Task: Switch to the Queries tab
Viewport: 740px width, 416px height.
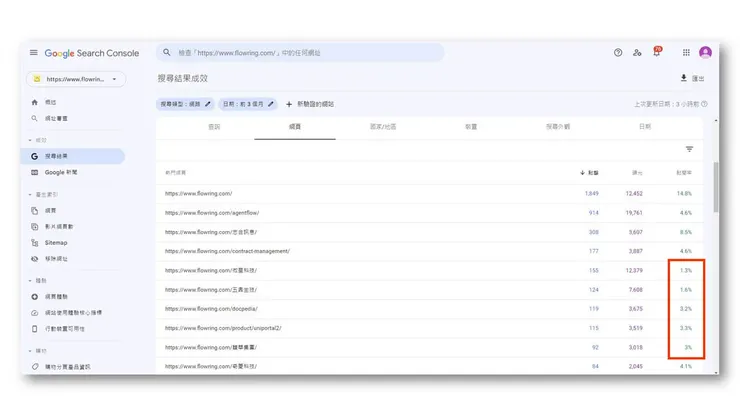Action: pos(214,127)
